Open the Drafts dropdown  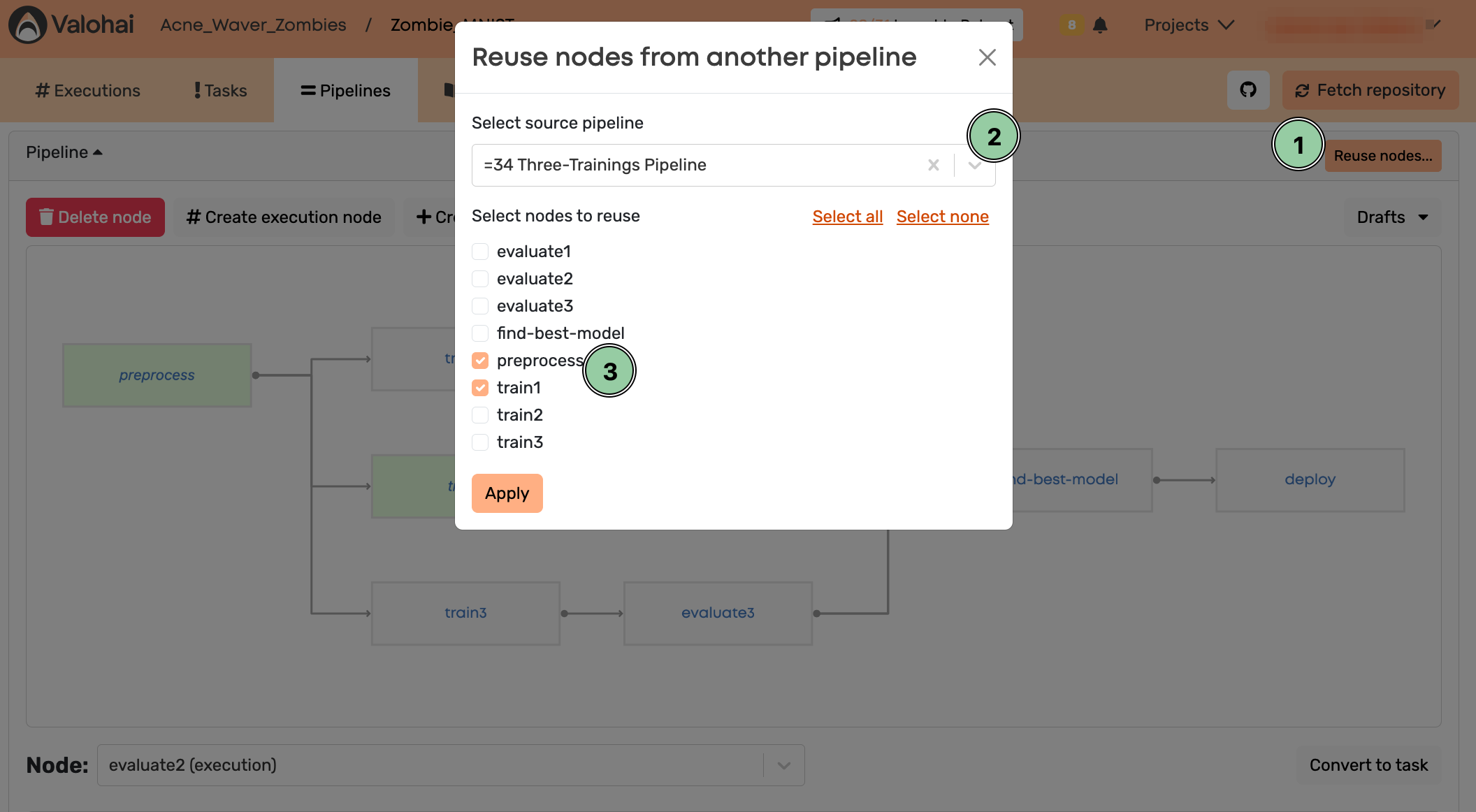(1391, 217)
